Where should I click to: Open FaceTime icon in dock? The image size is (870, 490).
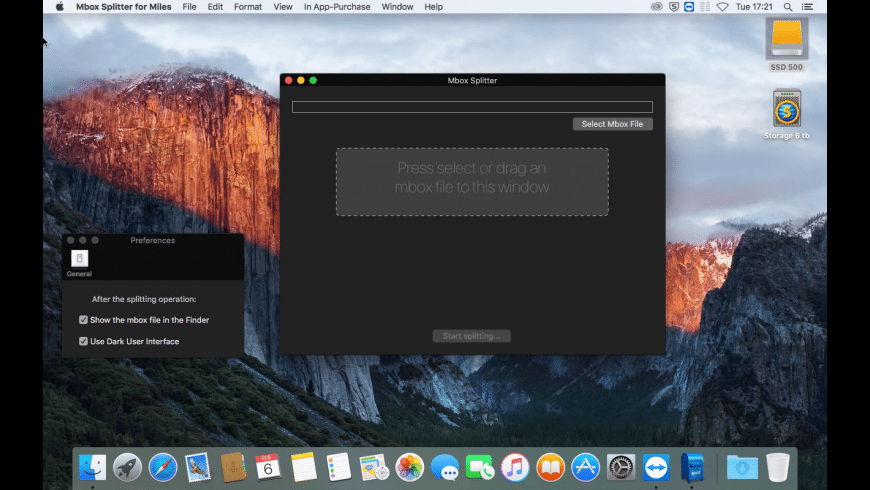479,467
